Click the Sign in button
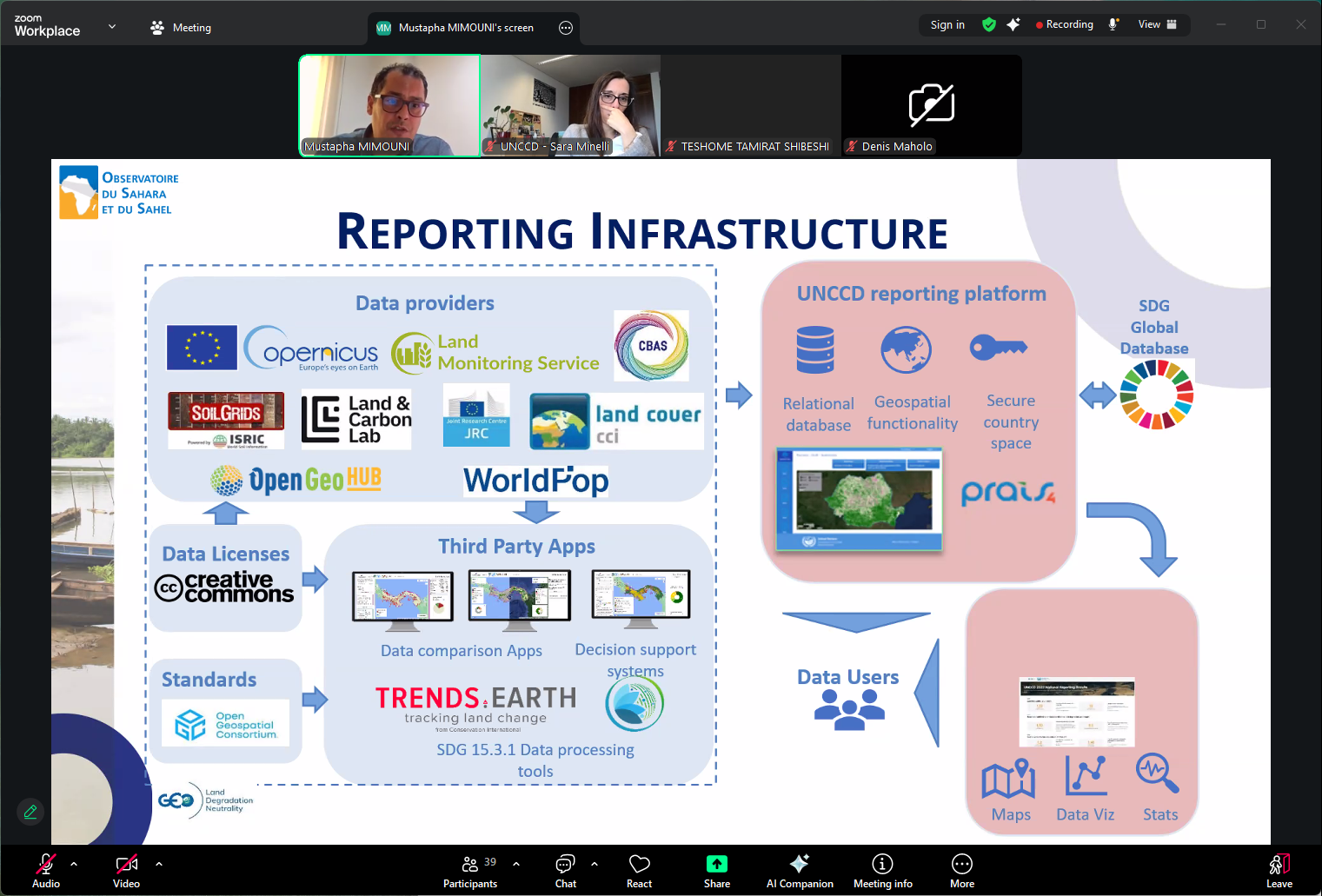Image resolution: width=1322 pixels, height=896 pixels. [x=946, y=24]
